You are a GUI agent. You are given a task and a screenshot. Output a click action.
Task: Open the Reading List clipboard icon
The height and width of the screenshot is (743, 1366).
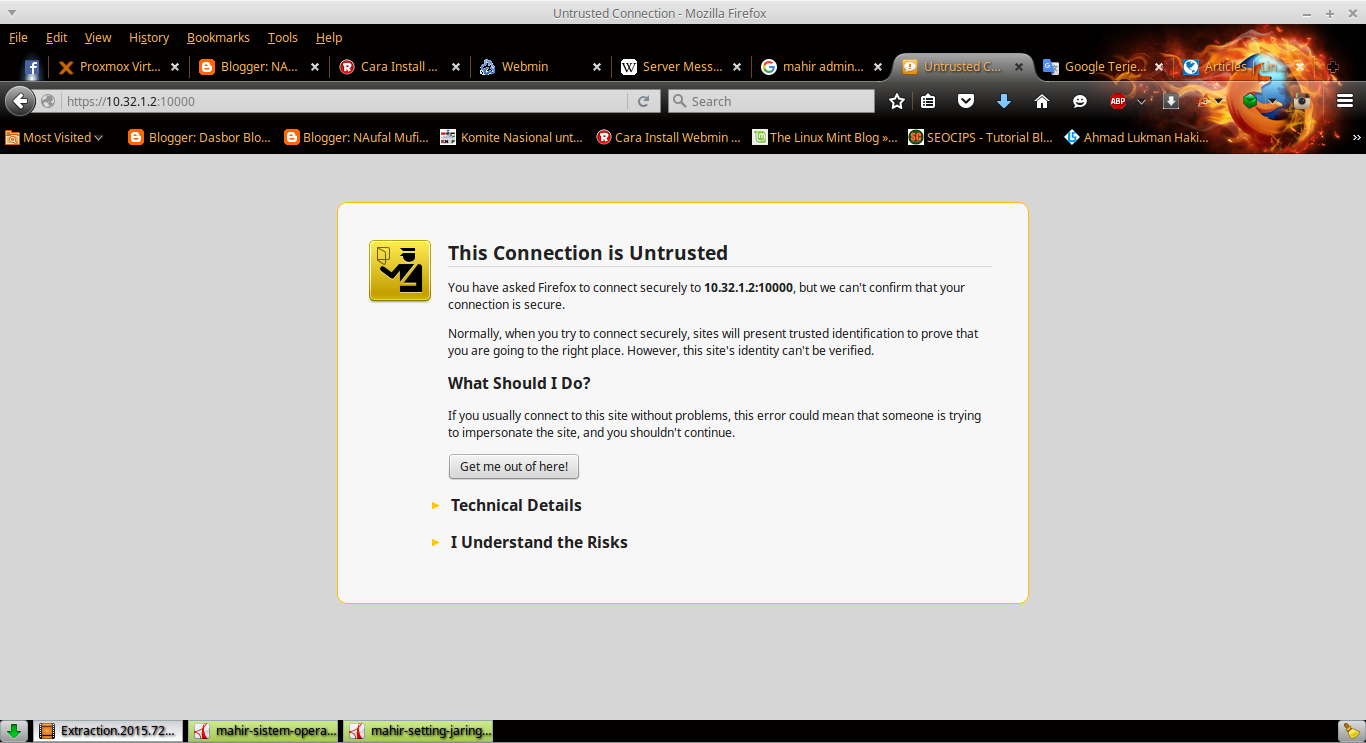(929, 101)
